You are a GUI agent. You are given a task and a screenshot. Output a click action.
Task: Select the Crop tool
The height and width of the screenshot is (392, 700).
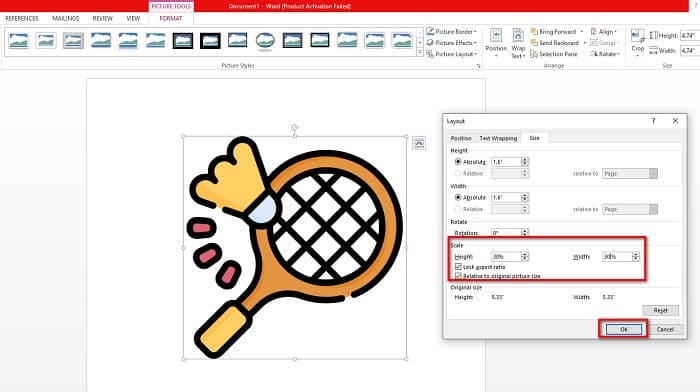(638, 42)
